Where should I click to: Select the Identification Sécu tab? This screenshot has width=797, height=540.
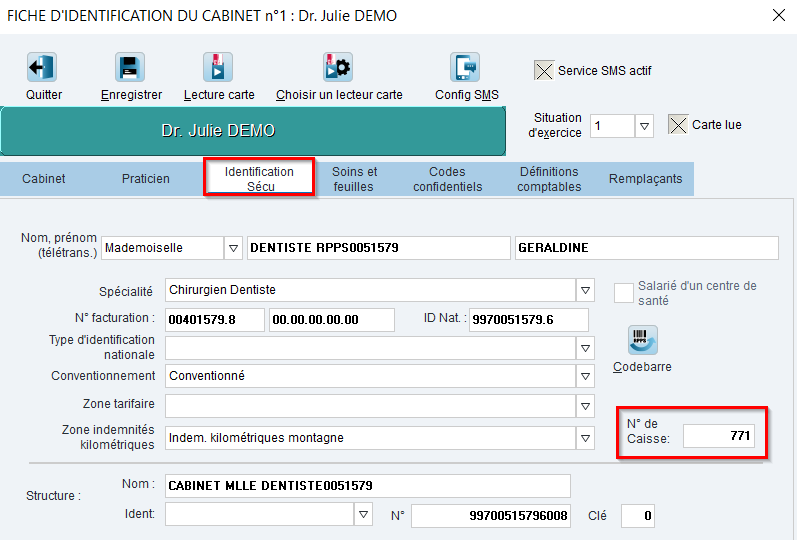[x=259, y=179]
